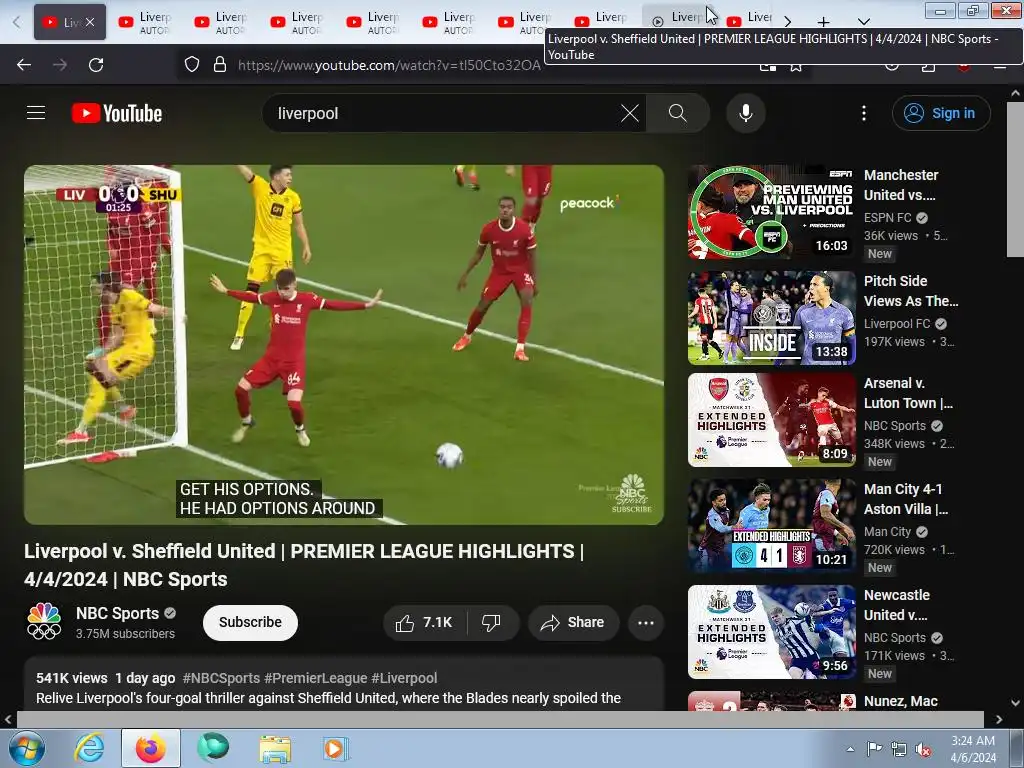The image size is (1024, 768).
Task: Click the 541K views description text
Action: pos(72,678)
